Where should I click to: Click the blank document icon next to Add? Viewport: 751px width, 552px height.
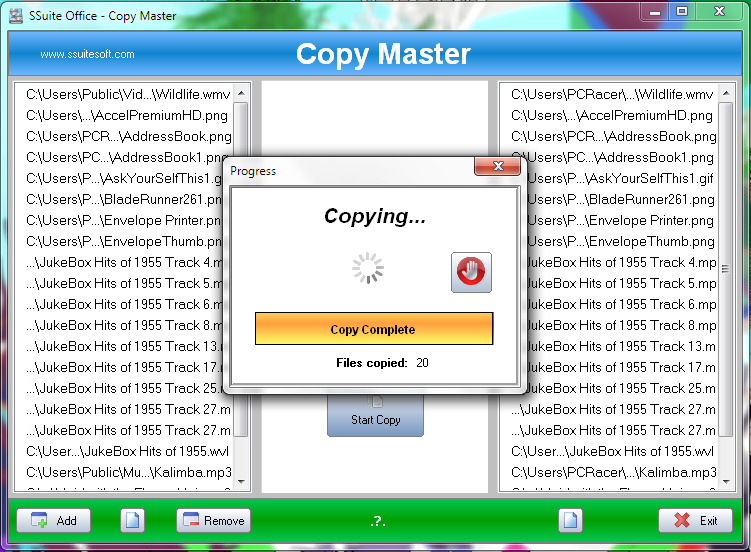point(133,520)
